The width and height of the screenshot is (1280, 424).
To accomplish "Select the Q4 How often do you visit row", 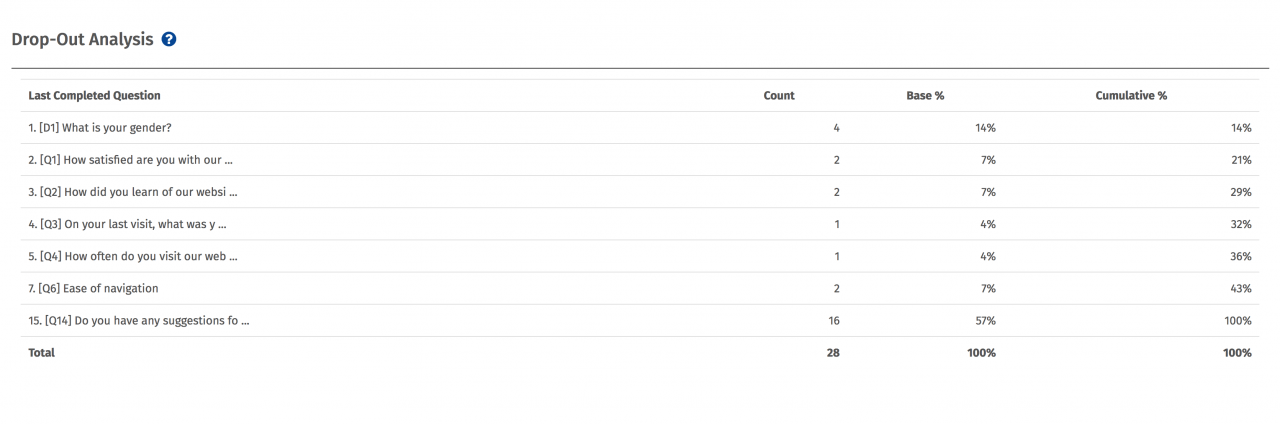I will click(x=640, y=256).
